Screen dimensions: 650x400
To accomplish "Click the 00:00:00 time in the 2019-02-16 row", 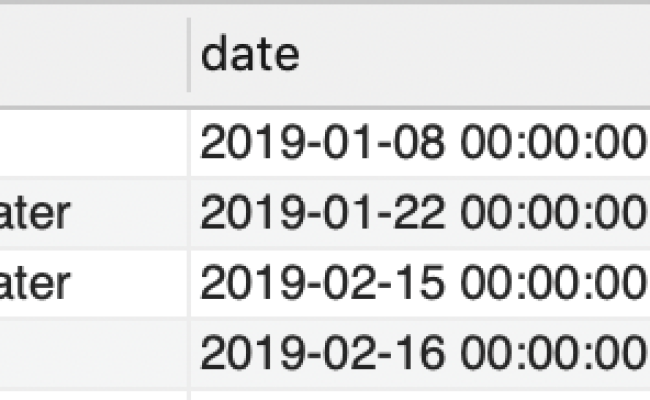I will tap(553, 353).
